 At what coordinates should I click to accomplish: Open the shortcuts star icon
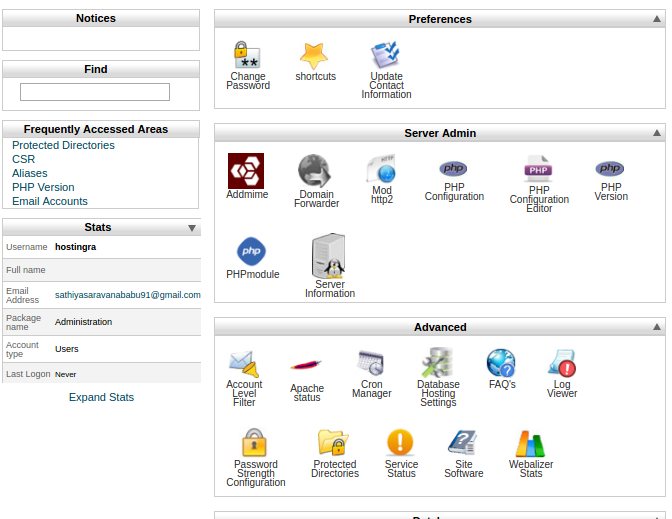(x=314, y=56)
